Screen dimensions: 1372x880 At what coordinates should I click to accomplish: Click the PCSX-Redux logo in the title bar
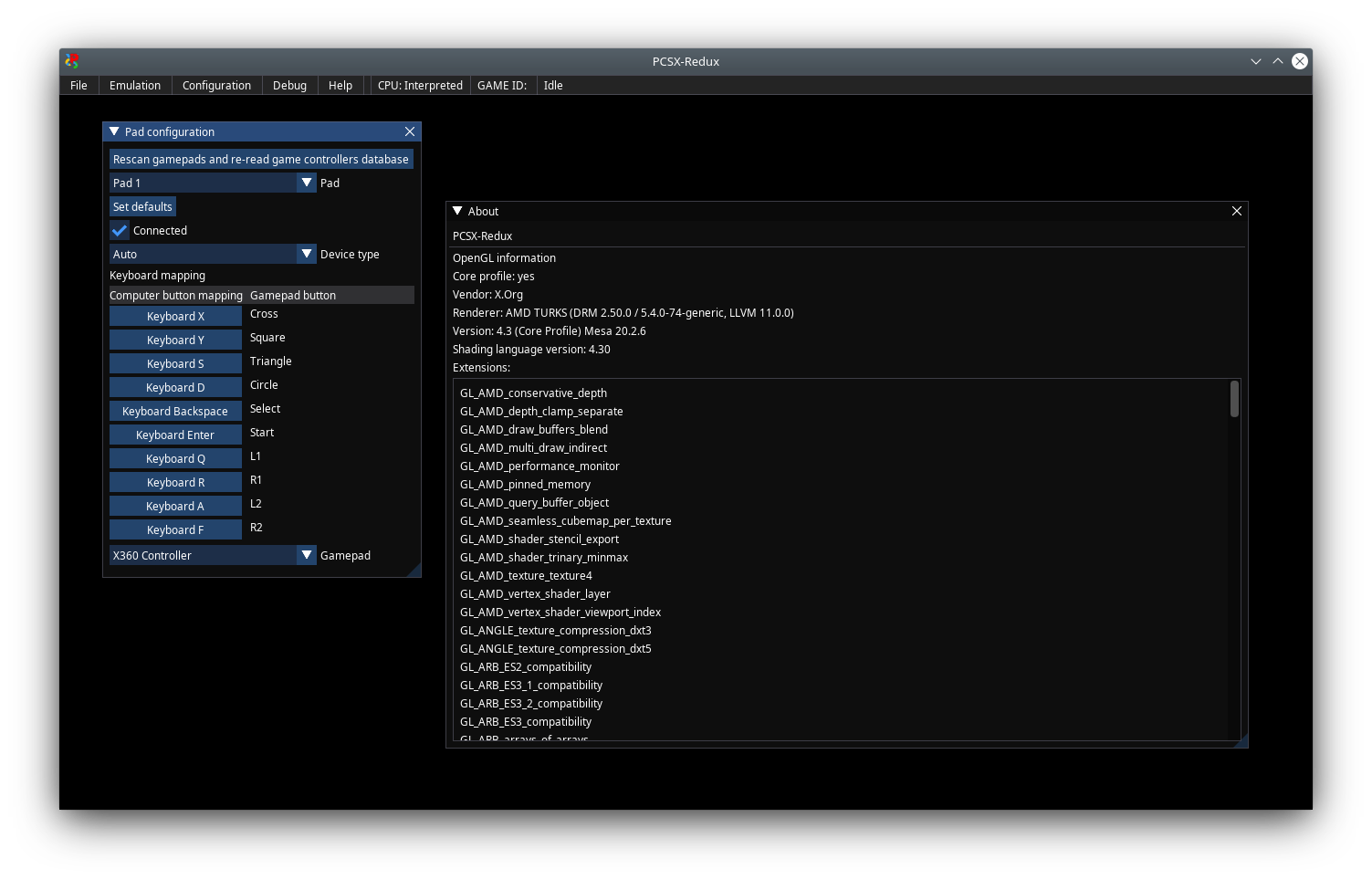click(x=72, y=61)
